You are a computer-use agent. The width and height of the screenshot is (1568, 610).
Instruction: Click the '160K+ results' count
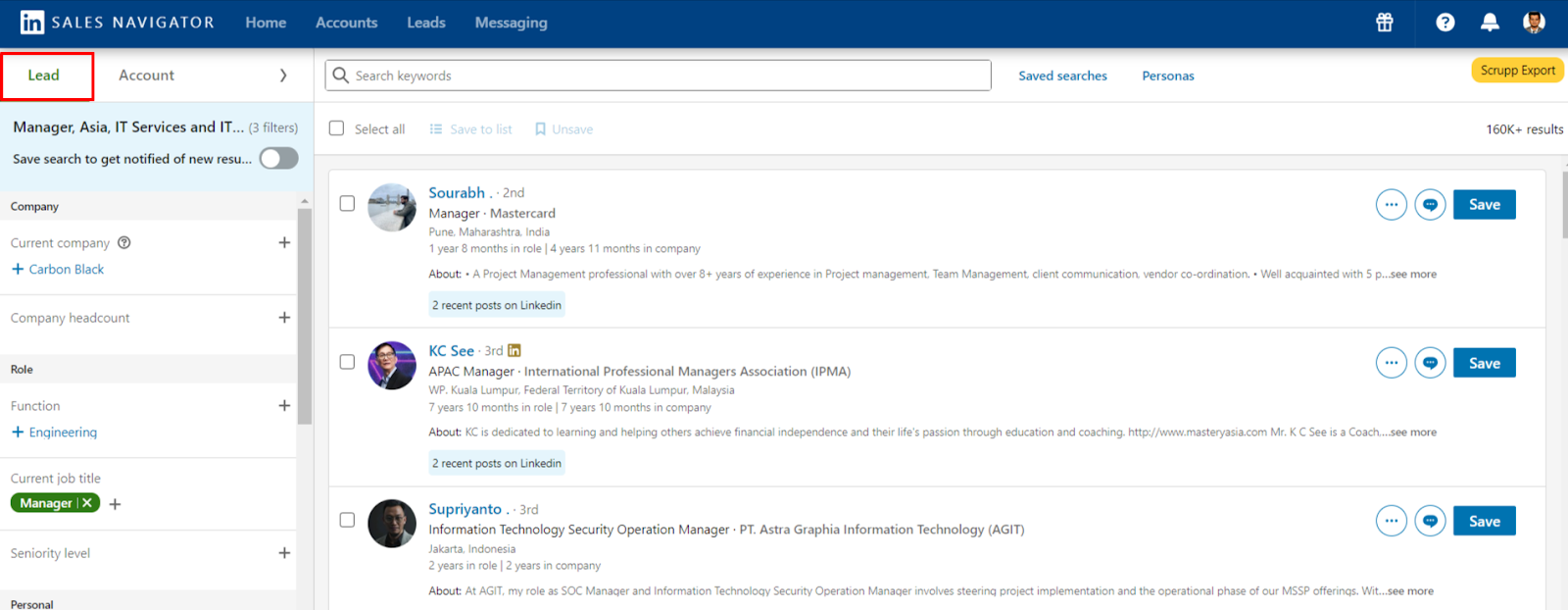[x=1524, y=129]
